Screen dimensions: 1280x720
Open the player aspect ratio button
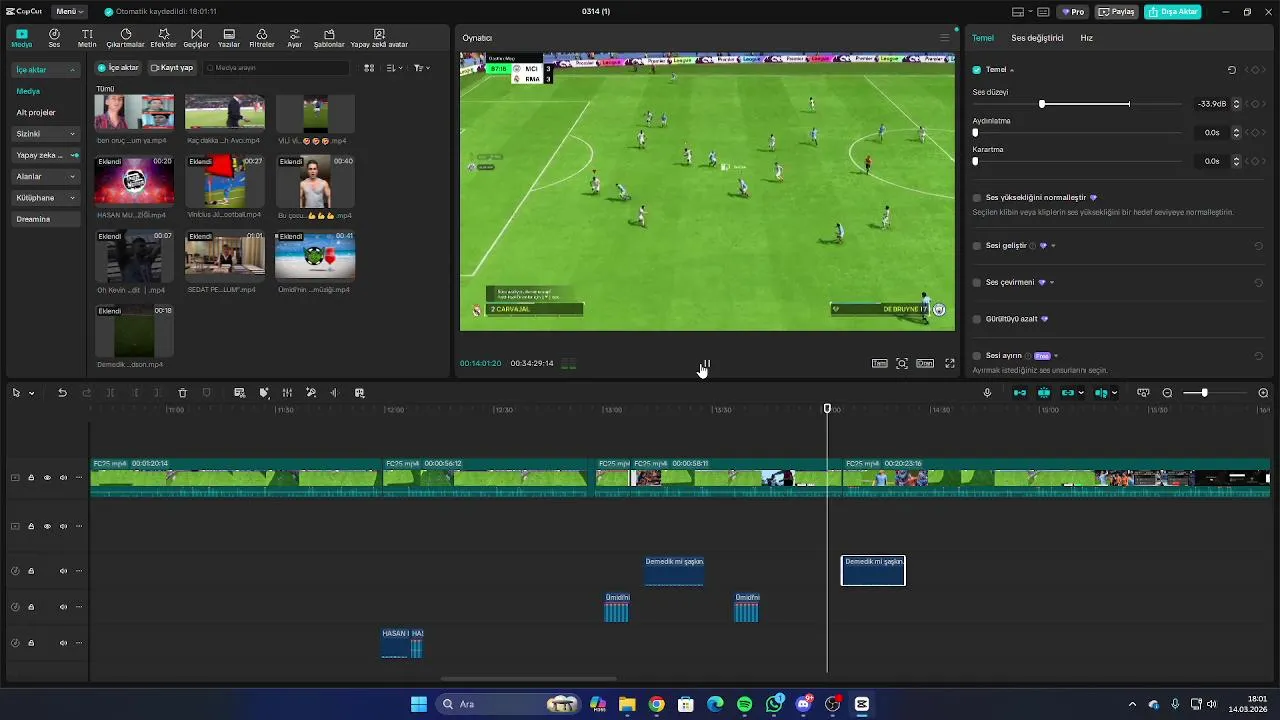point(925,363)
